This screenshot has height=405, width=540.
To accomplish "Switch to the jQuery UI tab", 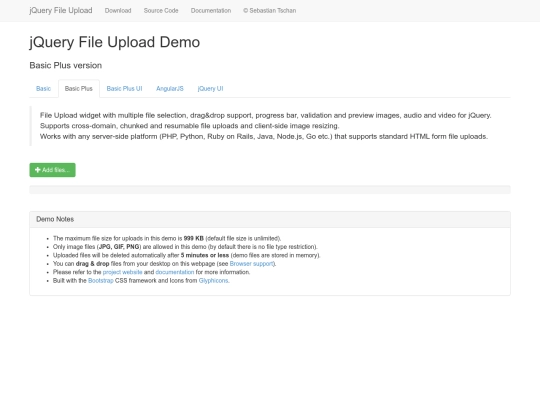I will tap(210, 89).
